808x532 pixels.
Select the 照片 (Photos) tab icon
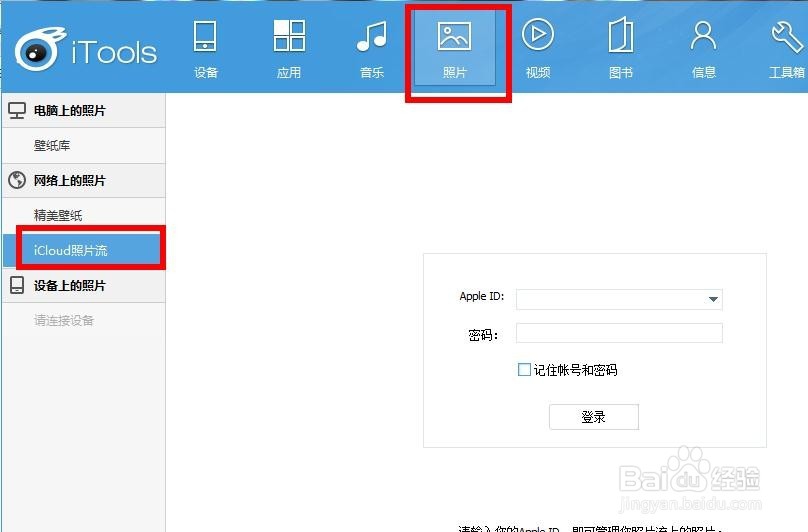pos(454,36)
